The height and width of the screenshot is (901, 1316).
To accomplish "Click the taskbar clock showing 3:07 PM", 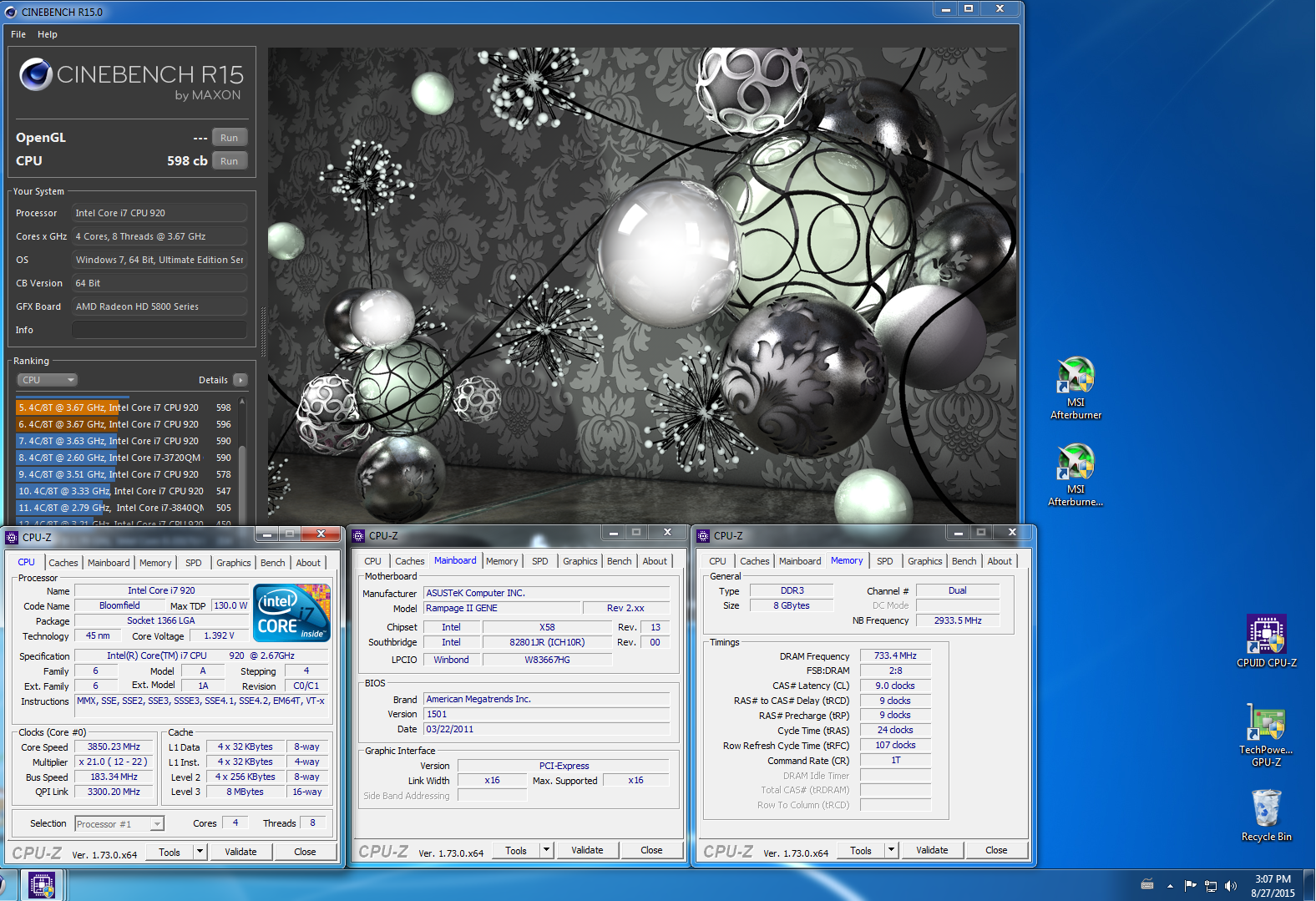I will coord(1273,885).
